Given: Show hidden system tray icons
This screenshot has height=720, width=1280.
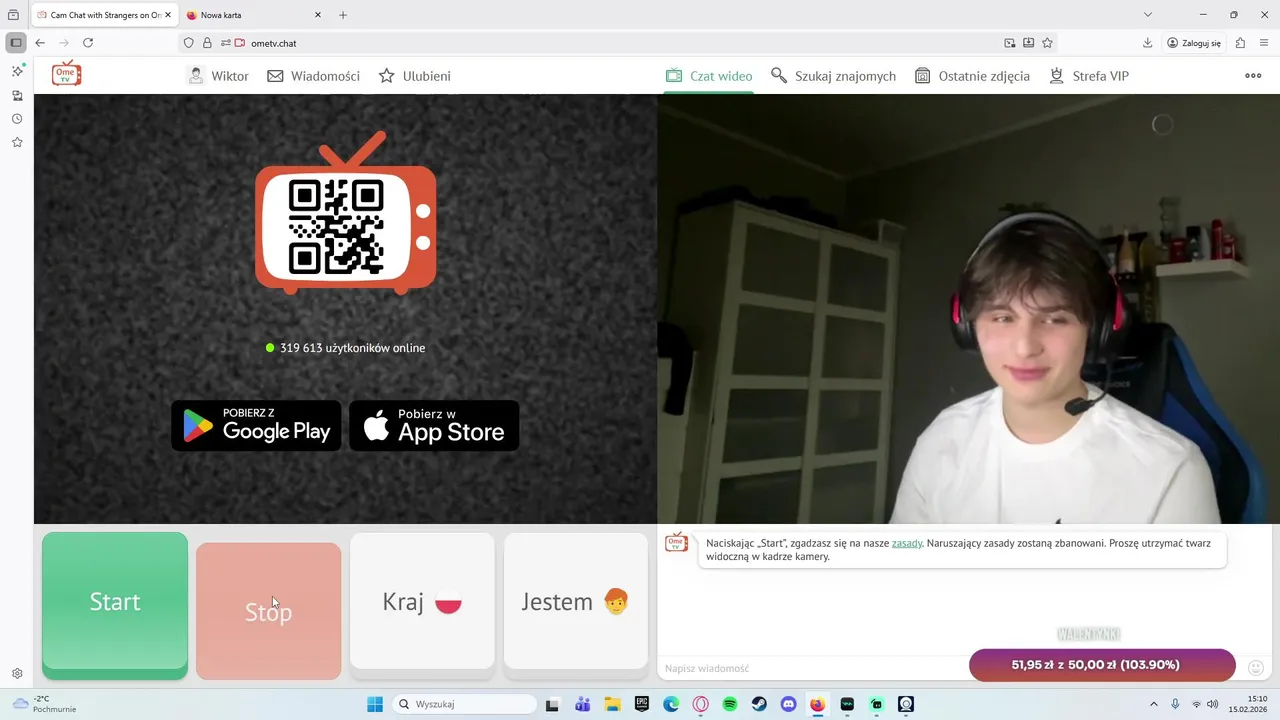Looking at the screenshot, I should tap(1153, 704).
